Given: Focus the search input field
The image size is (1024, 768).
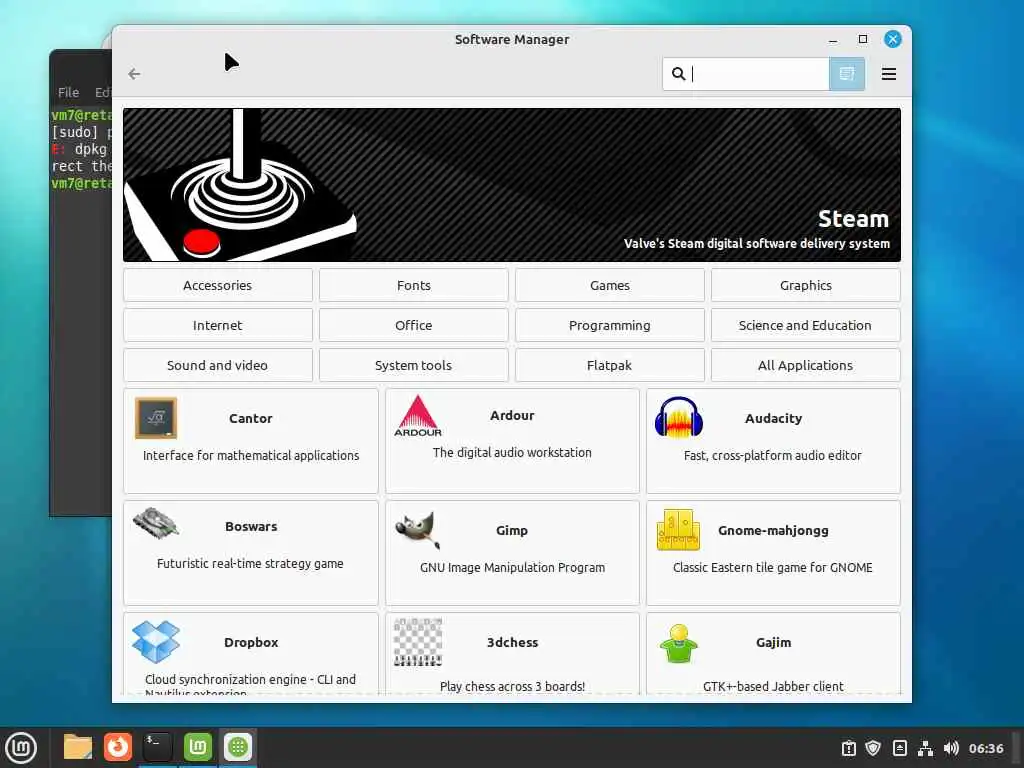Looking at the screenshot, I should (746, 74).
